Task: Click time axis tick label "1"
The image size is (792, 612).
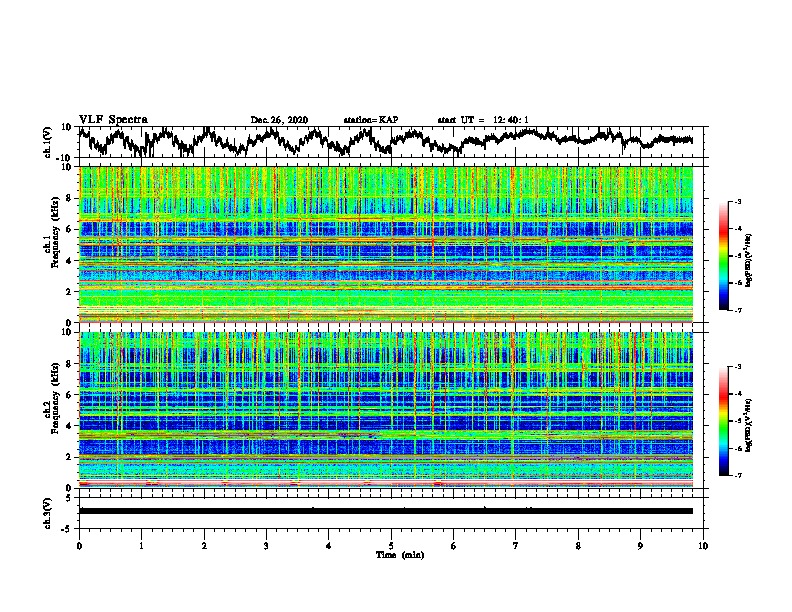Action: click(x=141, y=546)
